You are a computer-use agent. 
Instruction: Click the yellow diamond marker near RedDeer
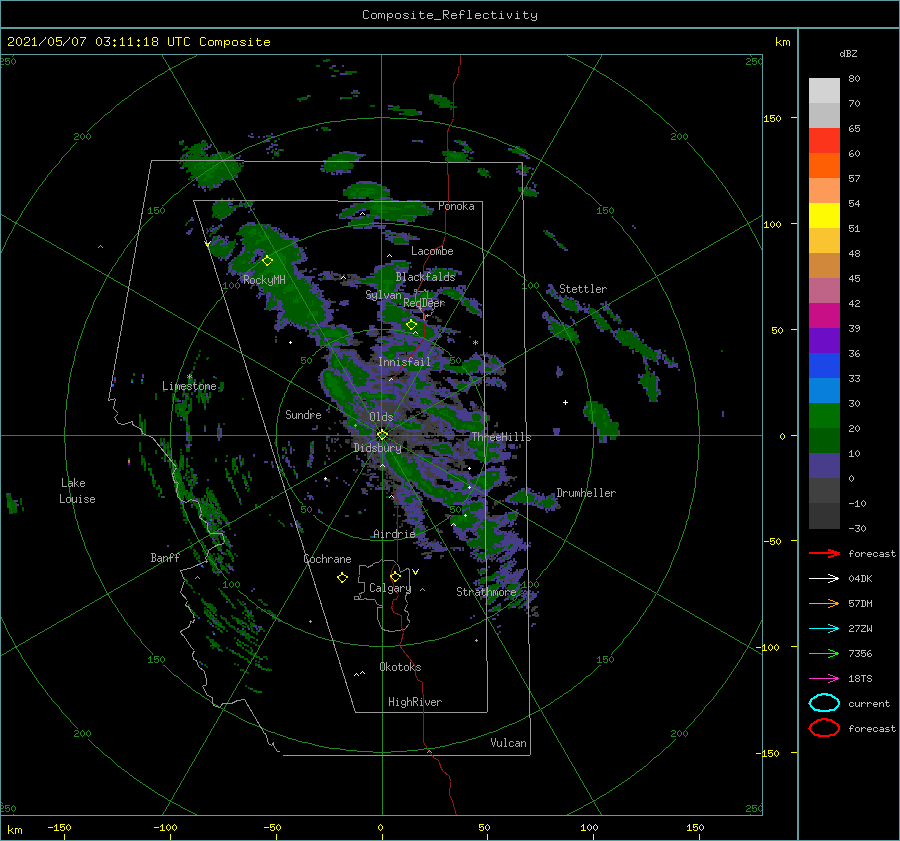(412, 325)
